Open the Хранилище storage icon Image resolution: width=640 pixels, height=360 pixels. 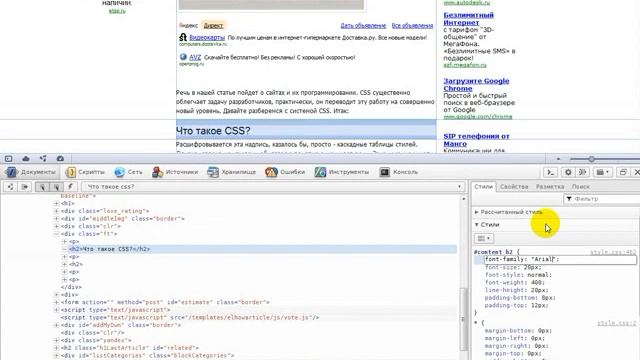[x=213, y=172]
